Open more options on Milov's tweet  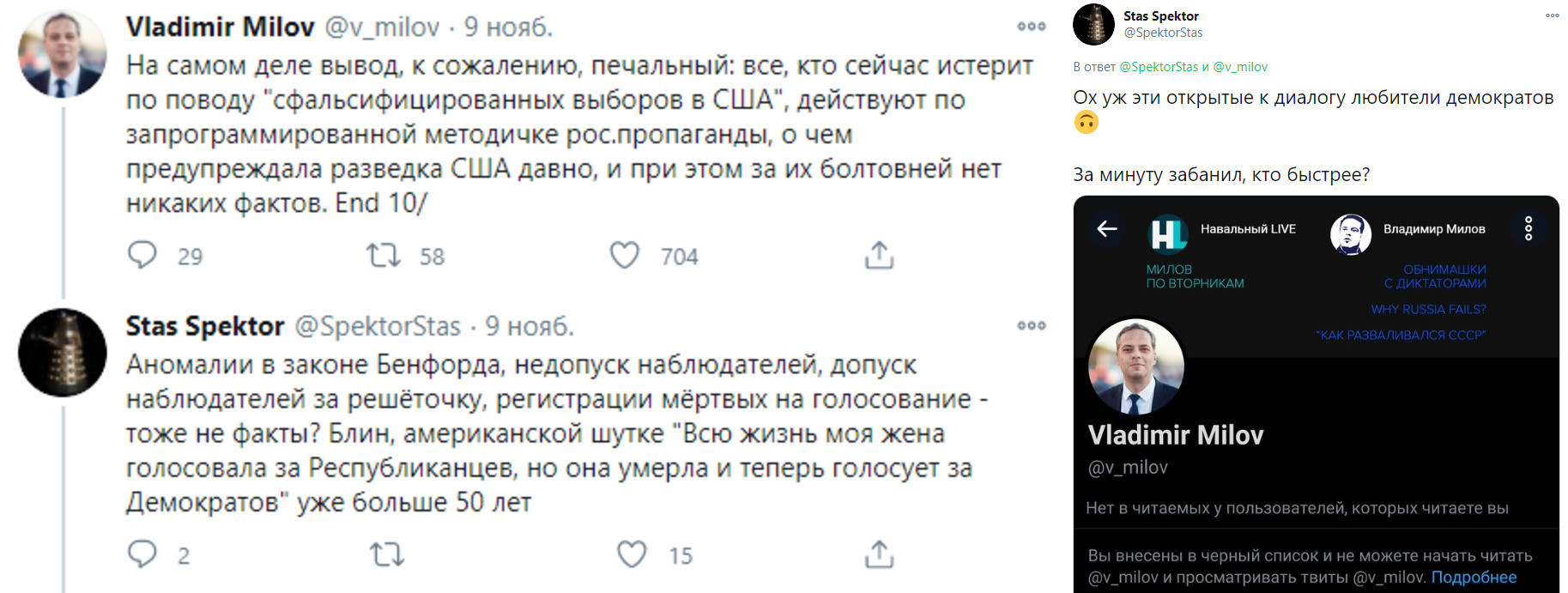pyautogui.click(x=1031, y=27)
